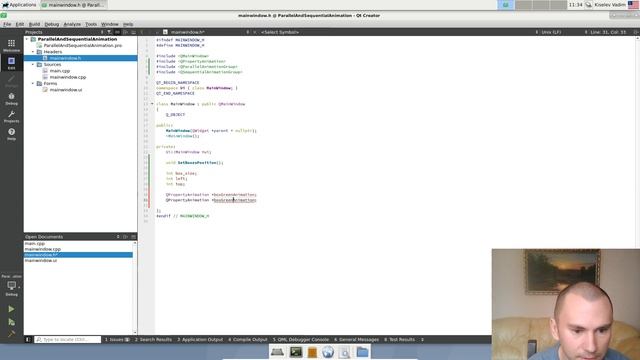Open the Welcome mode
Screen dimensions: 640x360
tap(11, 45)
